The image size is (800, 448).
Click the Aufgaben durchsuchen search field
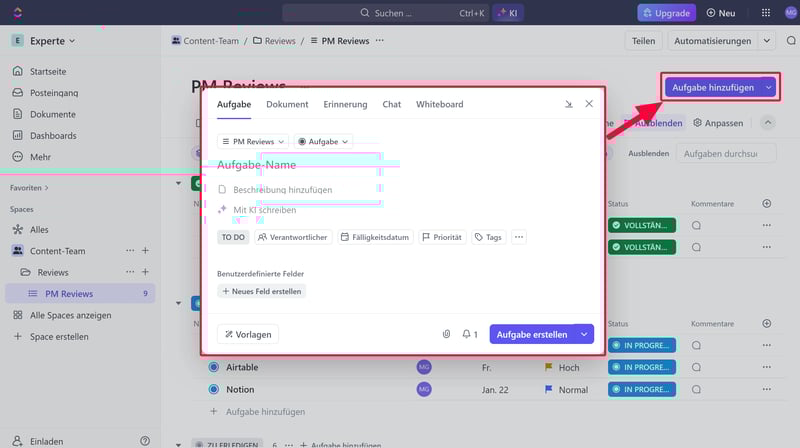click(727, 154)
